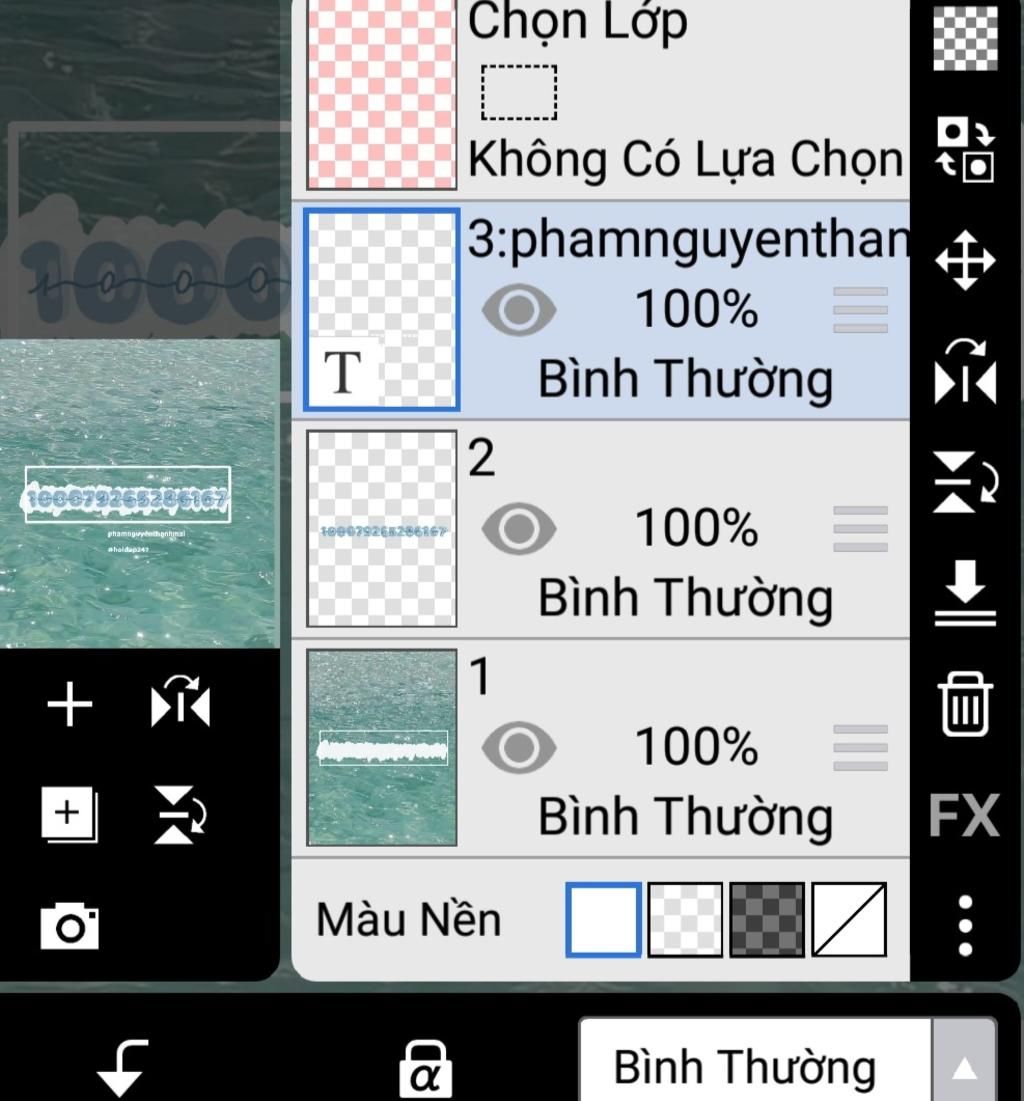Click the Move layer transform icon
The width and height of the screenshot is (1024, 1101).
coord(965,261)
